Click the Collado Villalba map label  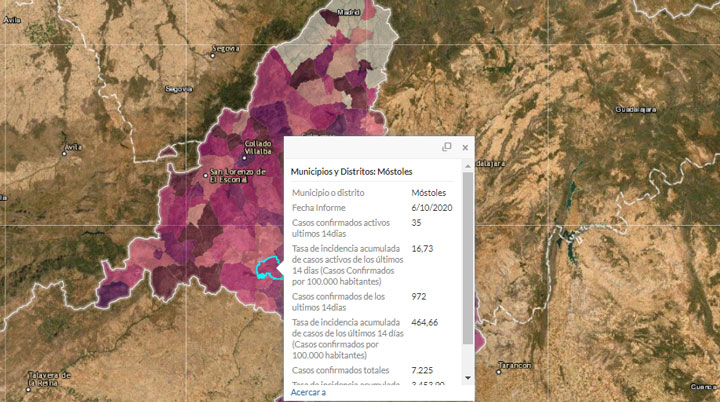[x=258, y=147]
